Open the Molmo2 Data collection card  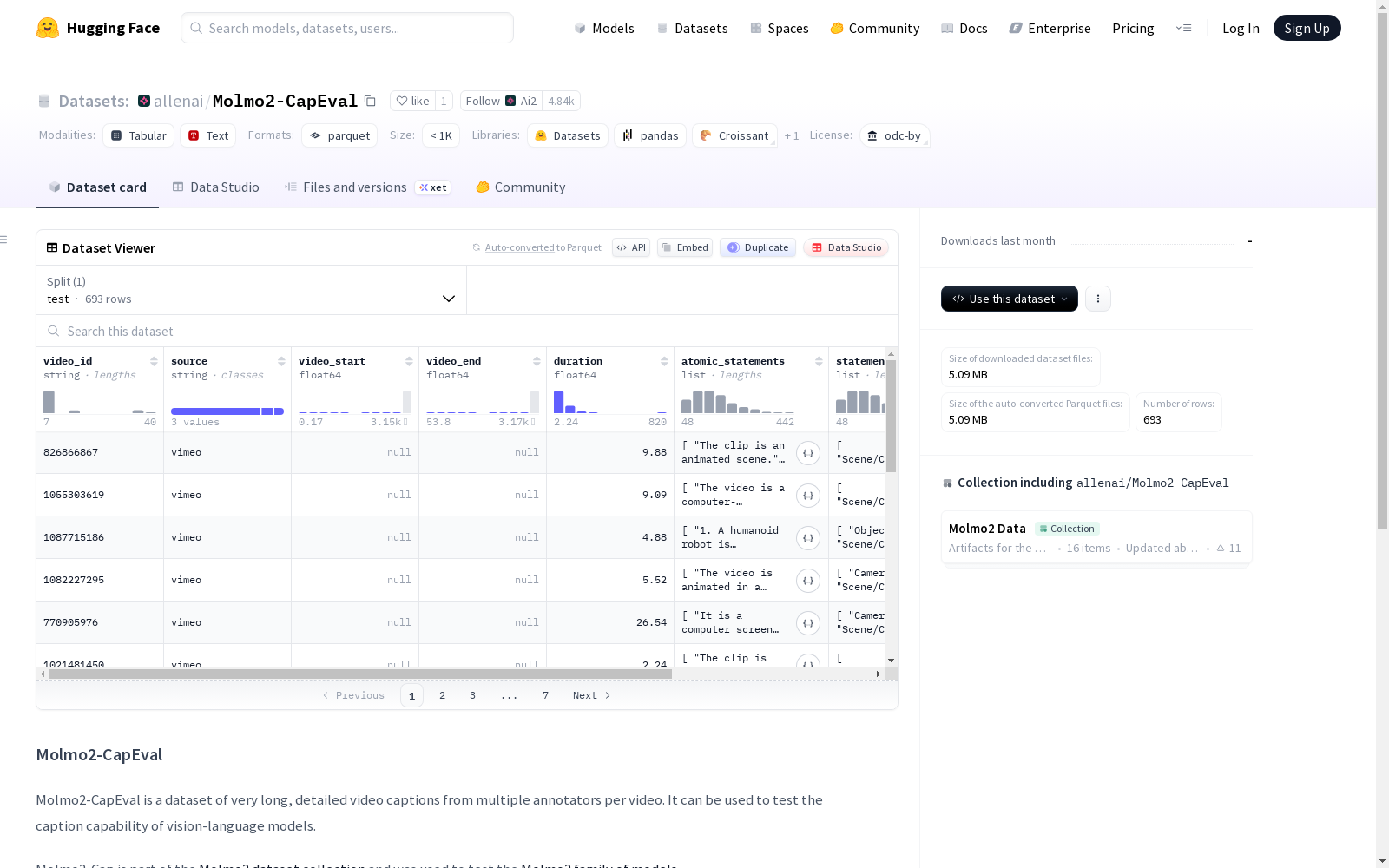[1096, 537]
